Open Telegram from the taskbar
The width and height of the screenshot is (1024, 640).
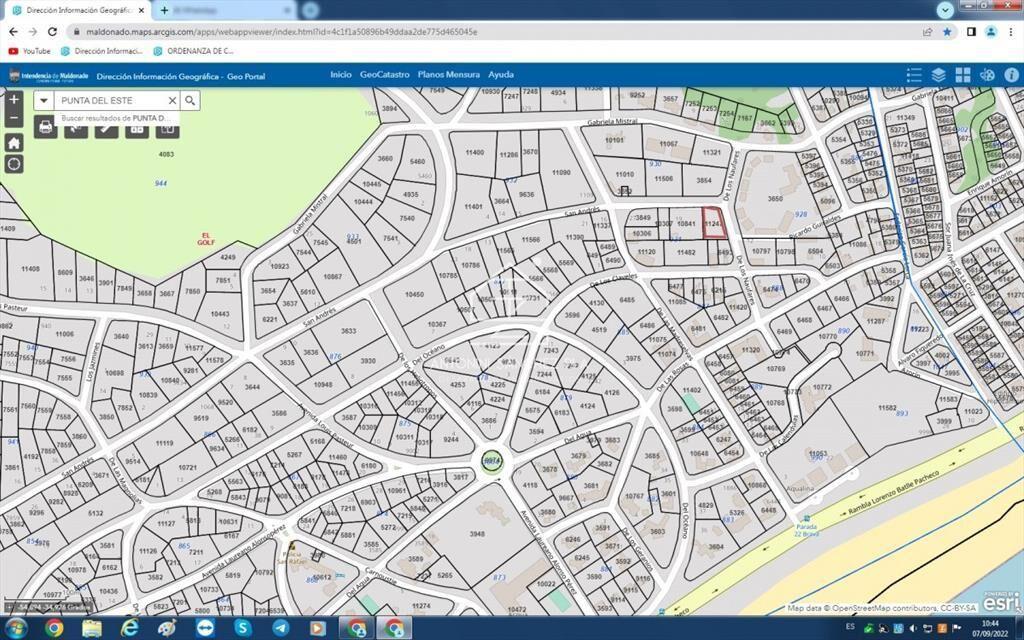click(x=281, y=628)
